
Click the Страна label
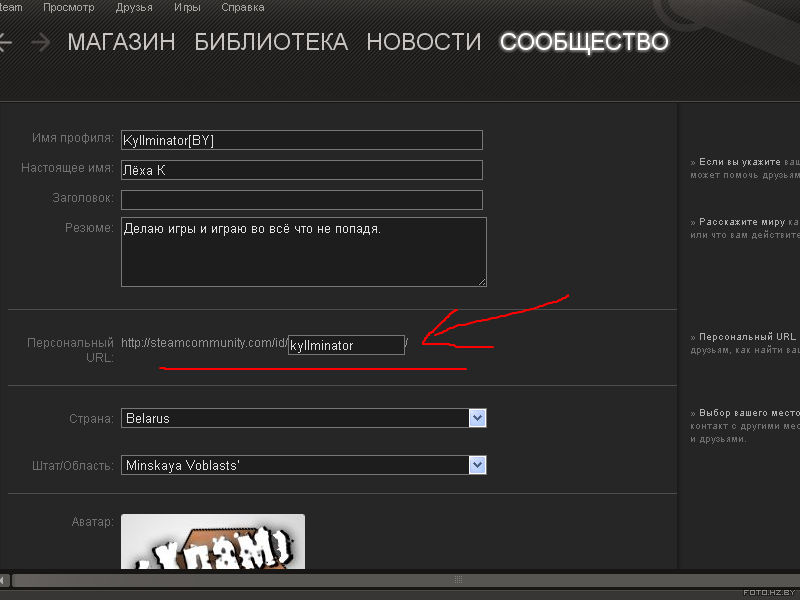click(x=91, y=419)
